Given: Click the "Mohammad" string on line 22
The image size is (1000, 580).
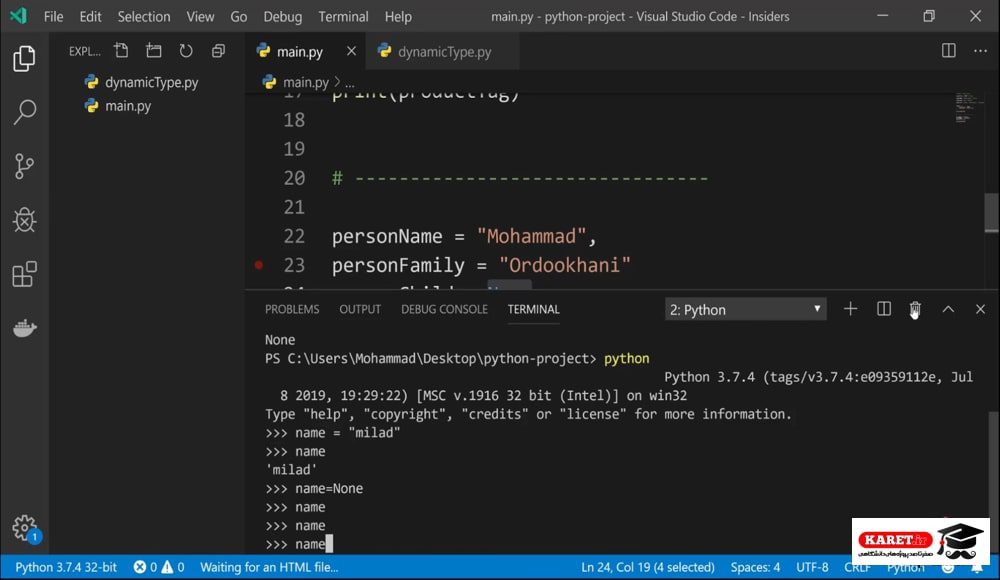Looking at the screenshot, I should (x=531, y=237).
